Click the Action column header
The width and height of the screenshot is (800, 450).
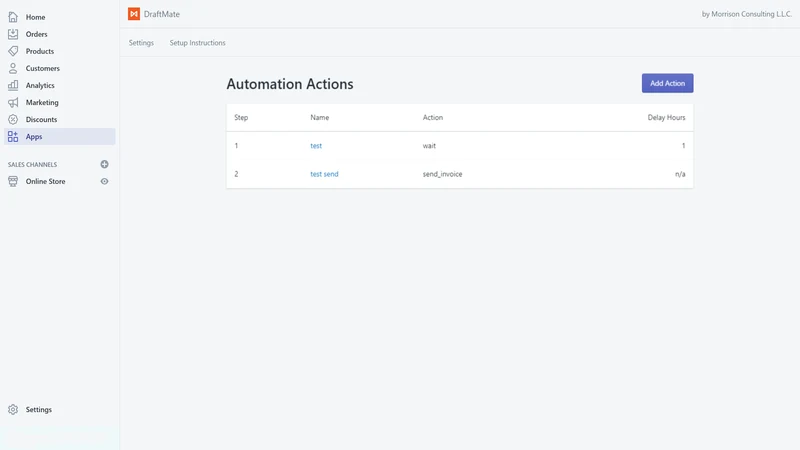(x=433, y=117)
